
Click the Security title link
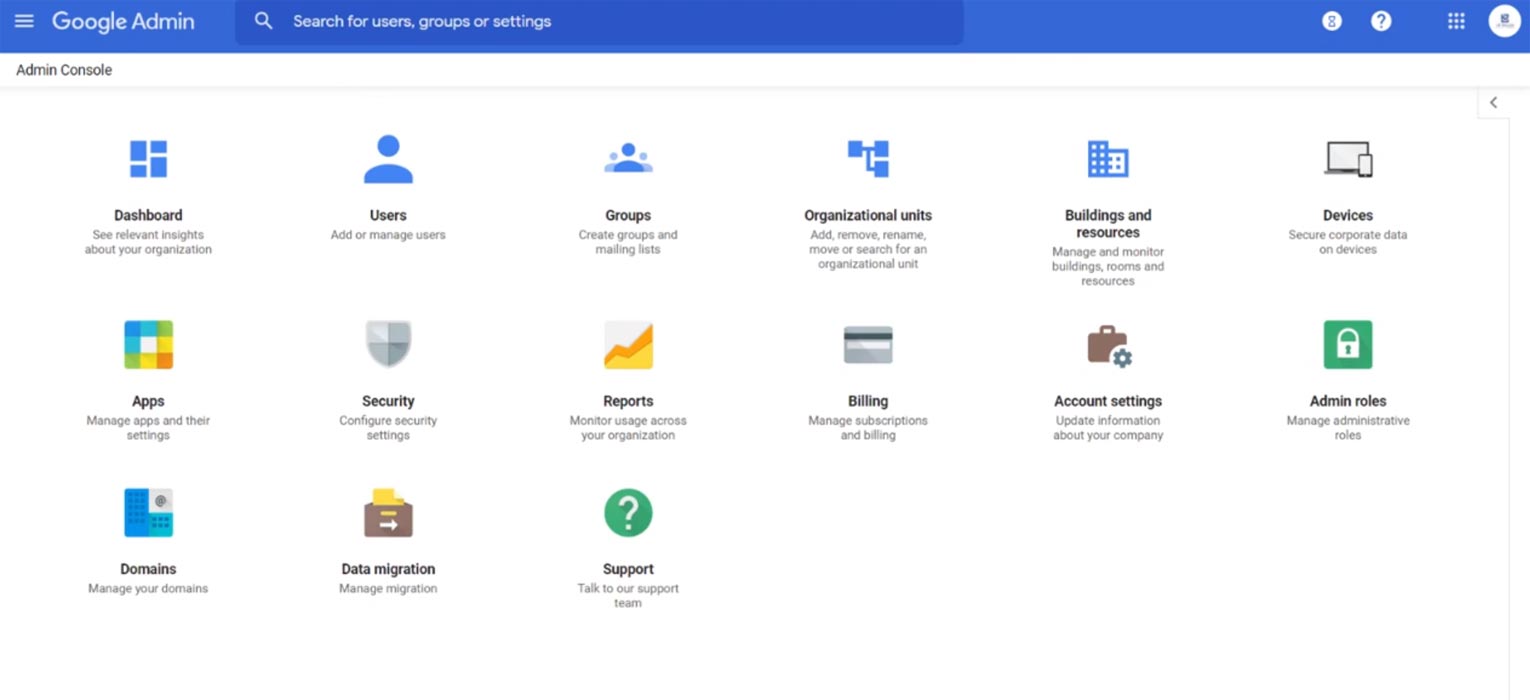(388, 401)
